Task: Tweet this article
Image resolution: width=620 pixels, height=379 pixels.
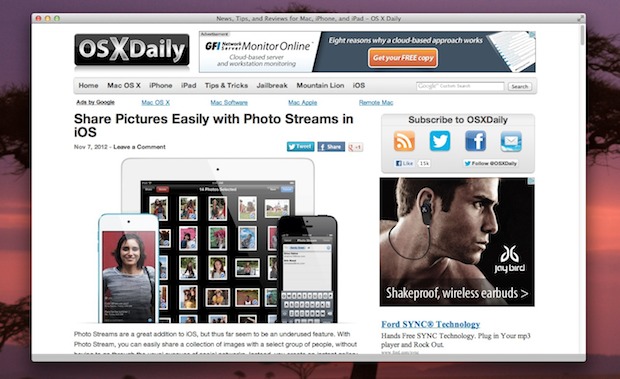Action: [x=301, y=147]
